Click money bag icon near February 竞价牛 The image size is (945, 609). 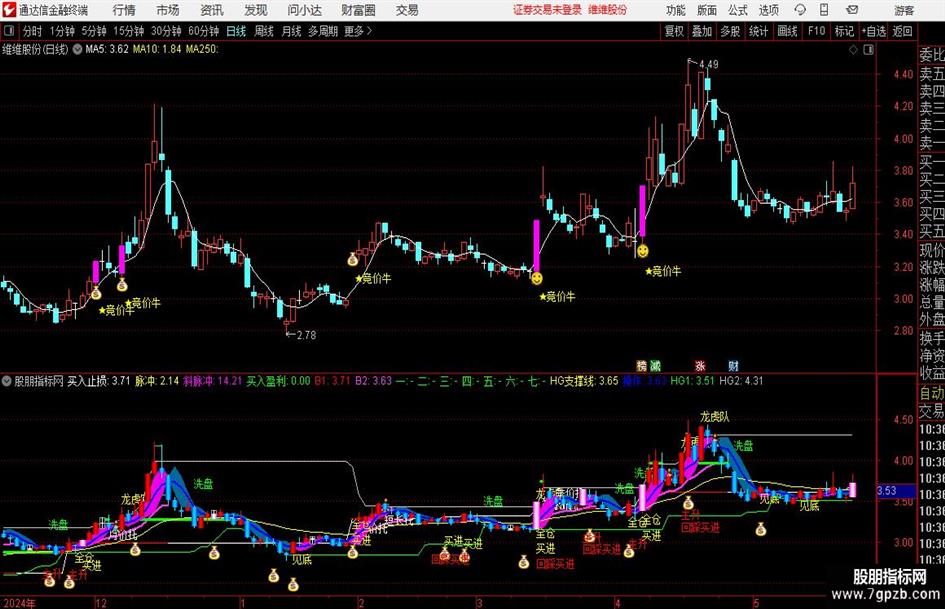pos(353,260)
